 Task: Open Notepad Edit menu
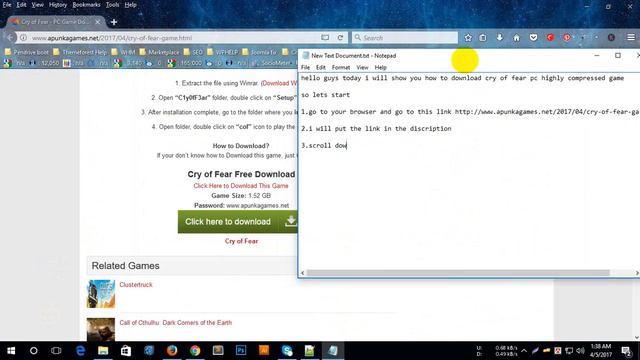click(x=321, y=67)
